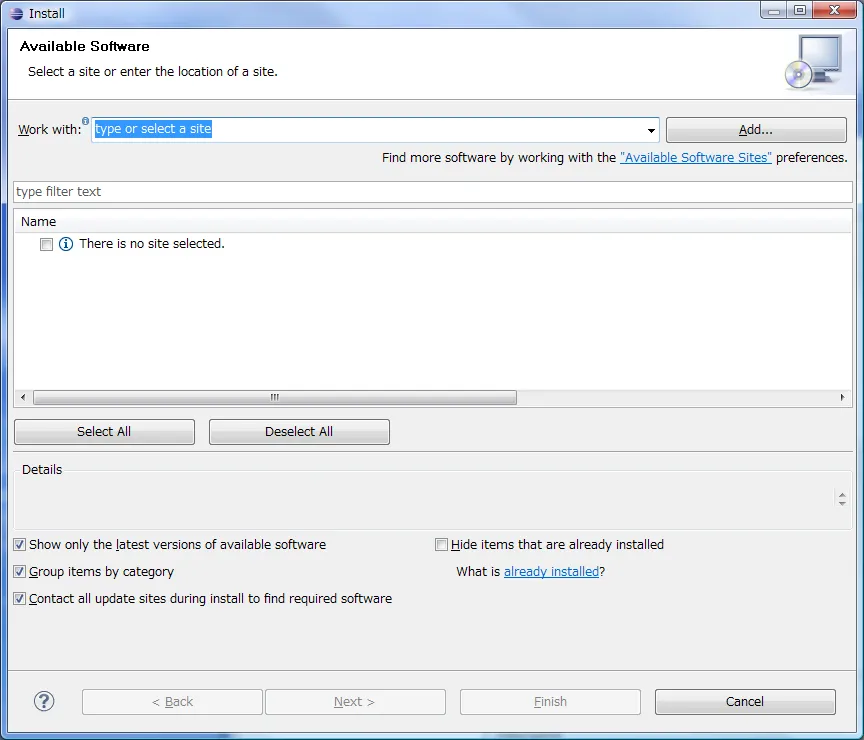This screenshot has height=740, width=864.
Task: Check the 'There is no site selected' checkbox
Action: [x=46, y=244]
